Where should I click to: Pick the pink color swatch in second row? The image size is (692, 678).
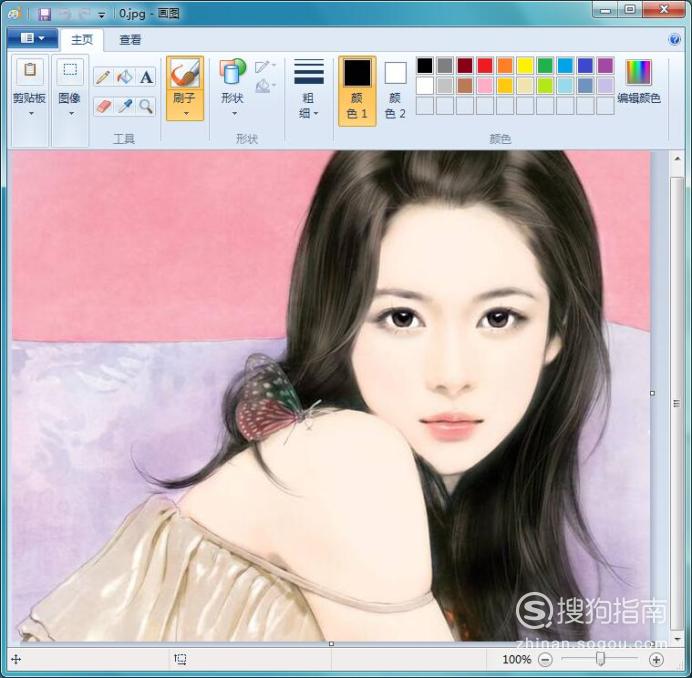485,86
